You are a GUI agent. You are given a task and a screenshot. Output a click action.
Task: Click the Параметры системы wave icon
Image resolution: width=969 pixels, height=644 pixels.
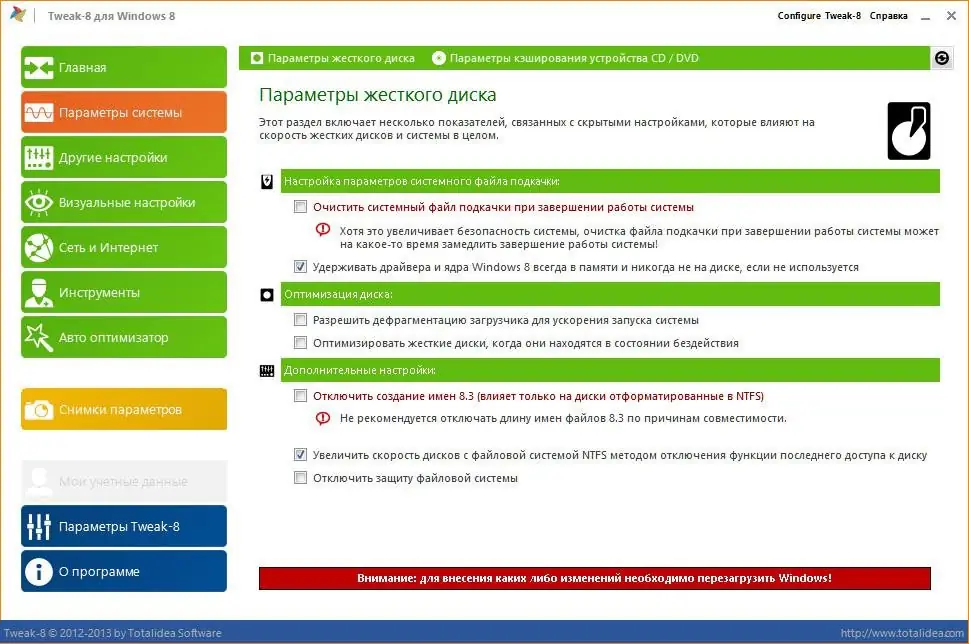[x=38, y=112]
